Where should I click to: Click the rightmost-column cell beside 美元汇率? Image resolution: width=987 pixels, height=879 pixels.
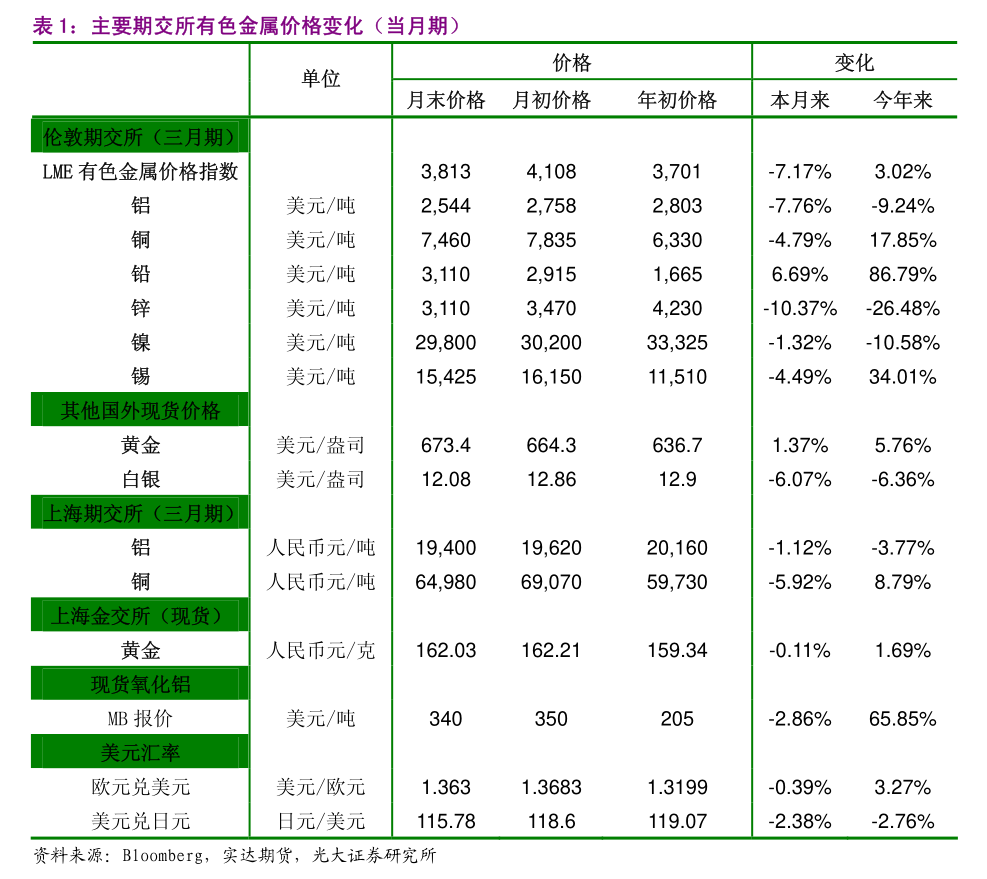(855, 752)
